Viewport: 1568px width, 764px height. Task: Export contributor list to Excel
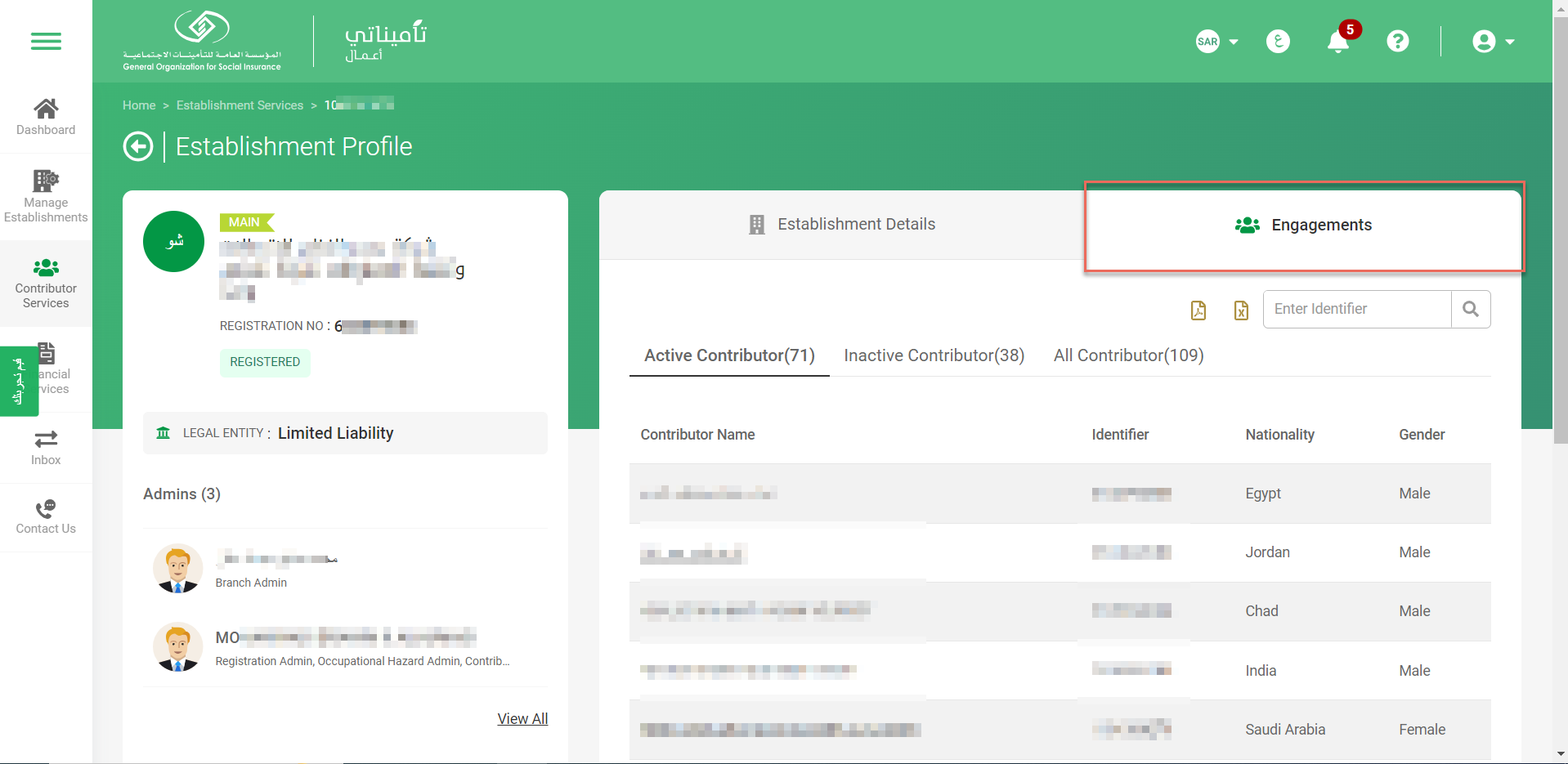(1240, 311)
